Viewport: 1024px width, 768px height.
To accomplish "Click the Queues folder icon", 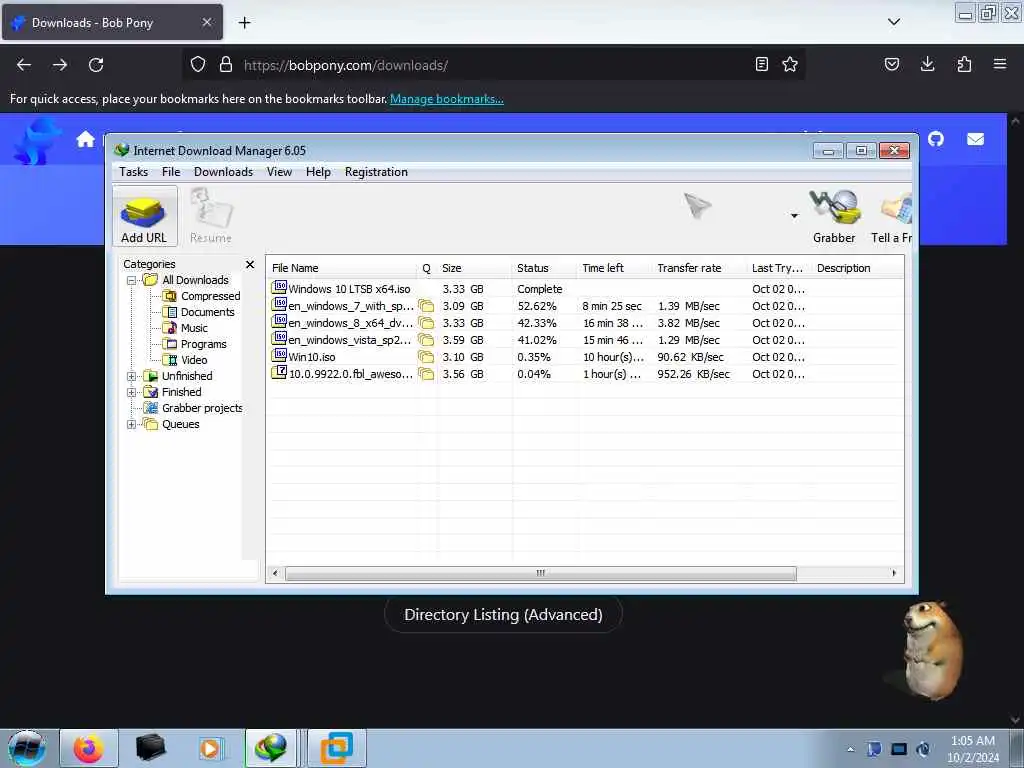I will (150, 424).
